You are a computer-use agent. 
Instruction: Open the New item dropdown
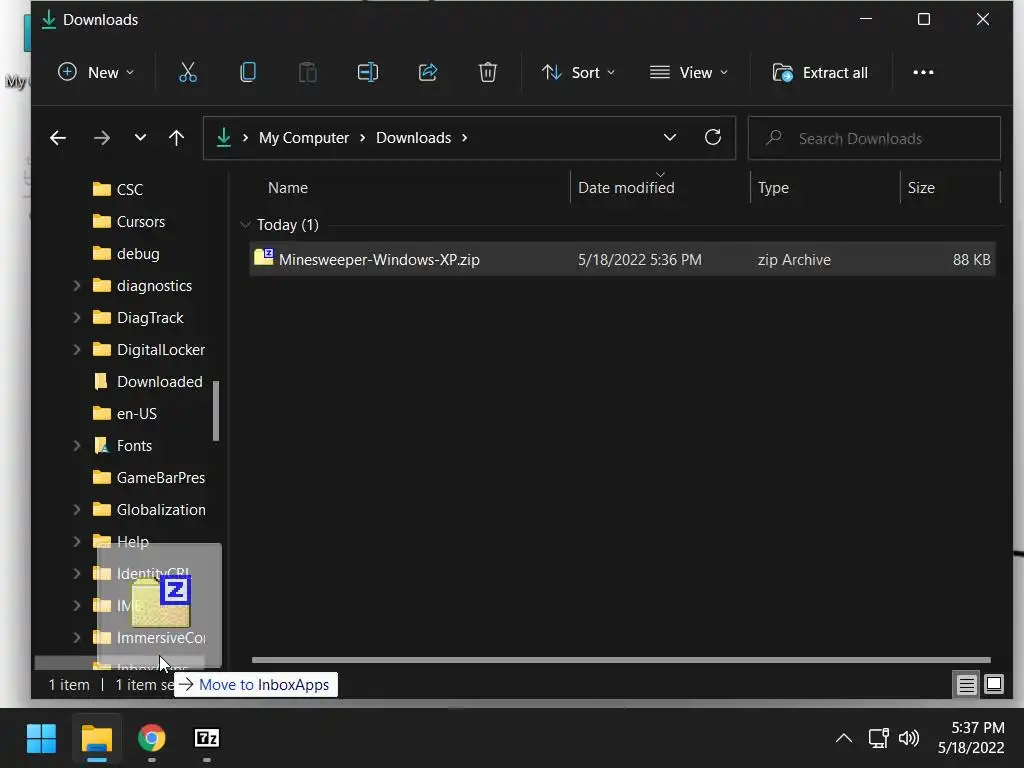[x=96, y=72]
